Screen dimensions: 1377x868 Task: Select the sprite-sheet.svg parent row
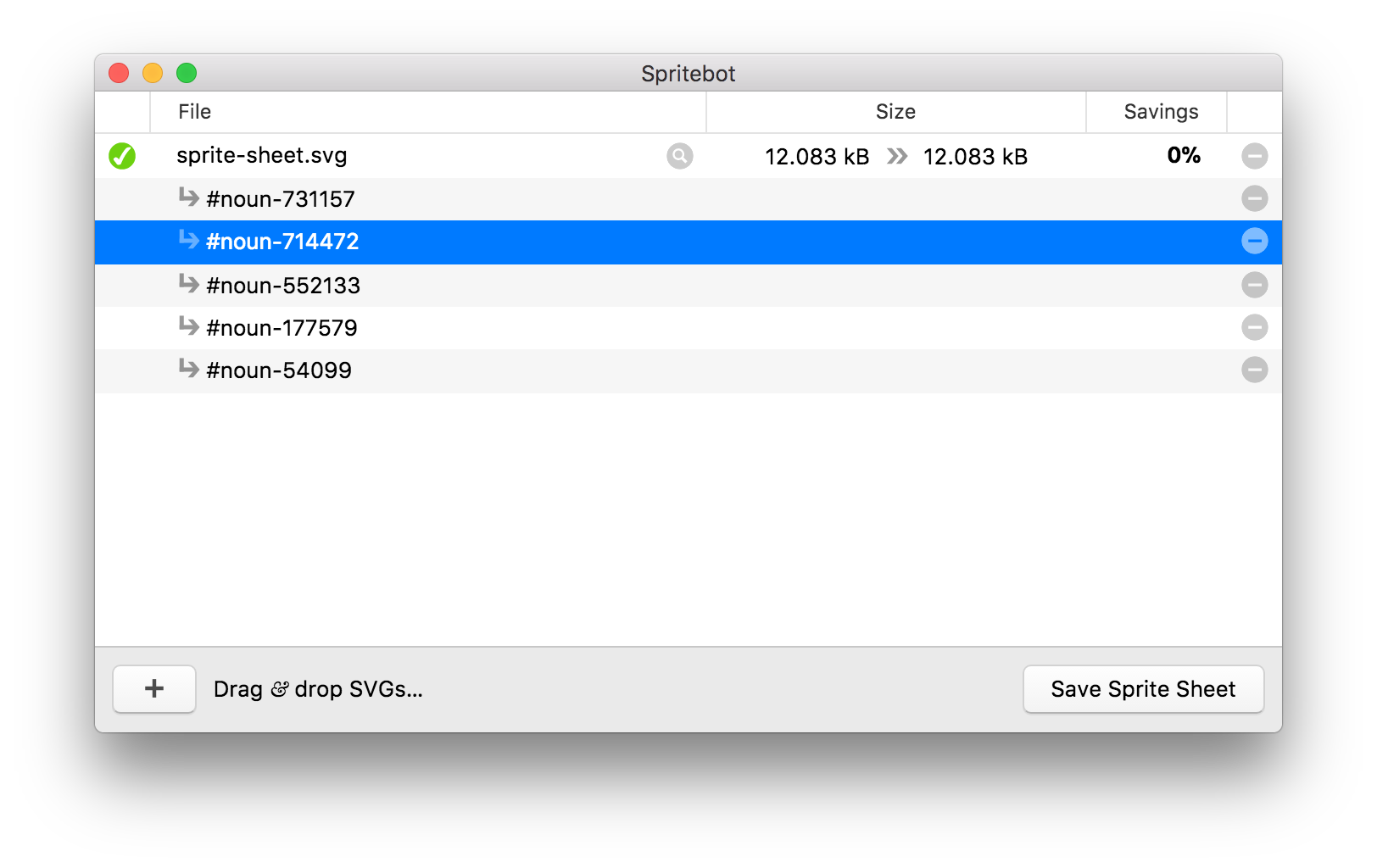pyautogui.click(x=261, y=156)
